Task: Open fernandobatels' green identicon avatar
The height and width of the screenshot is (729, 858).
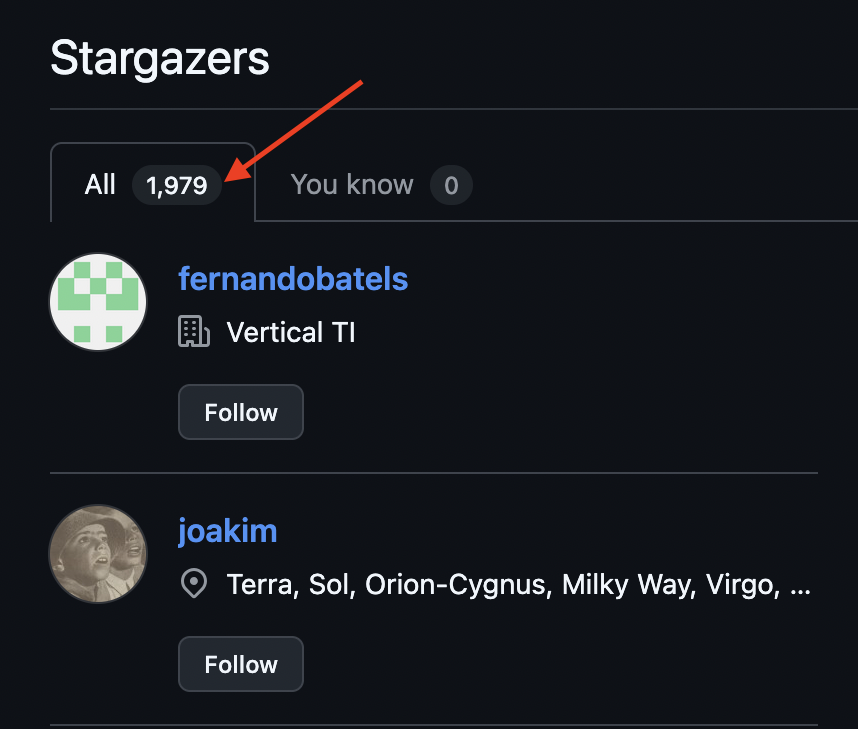Action: (98, 302)
